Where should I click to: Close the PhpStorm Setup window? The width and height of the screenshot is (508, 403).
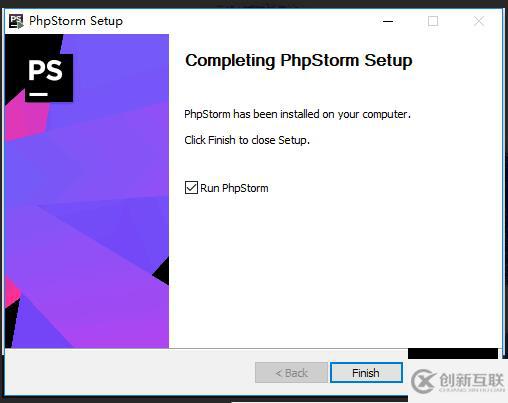coord(479,21)
